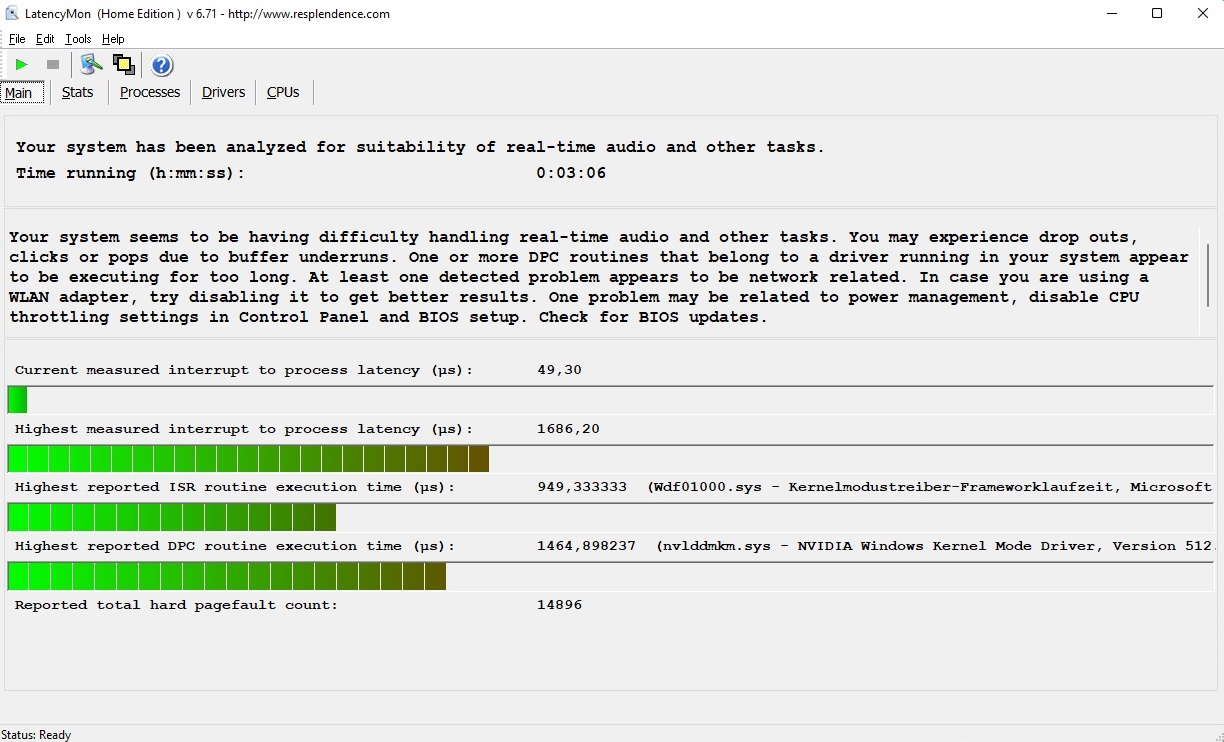This screenshot has width=1224, height=742.
Task: Click the LatencyMon title bar app icon
Action: click(x=12, y=14)
